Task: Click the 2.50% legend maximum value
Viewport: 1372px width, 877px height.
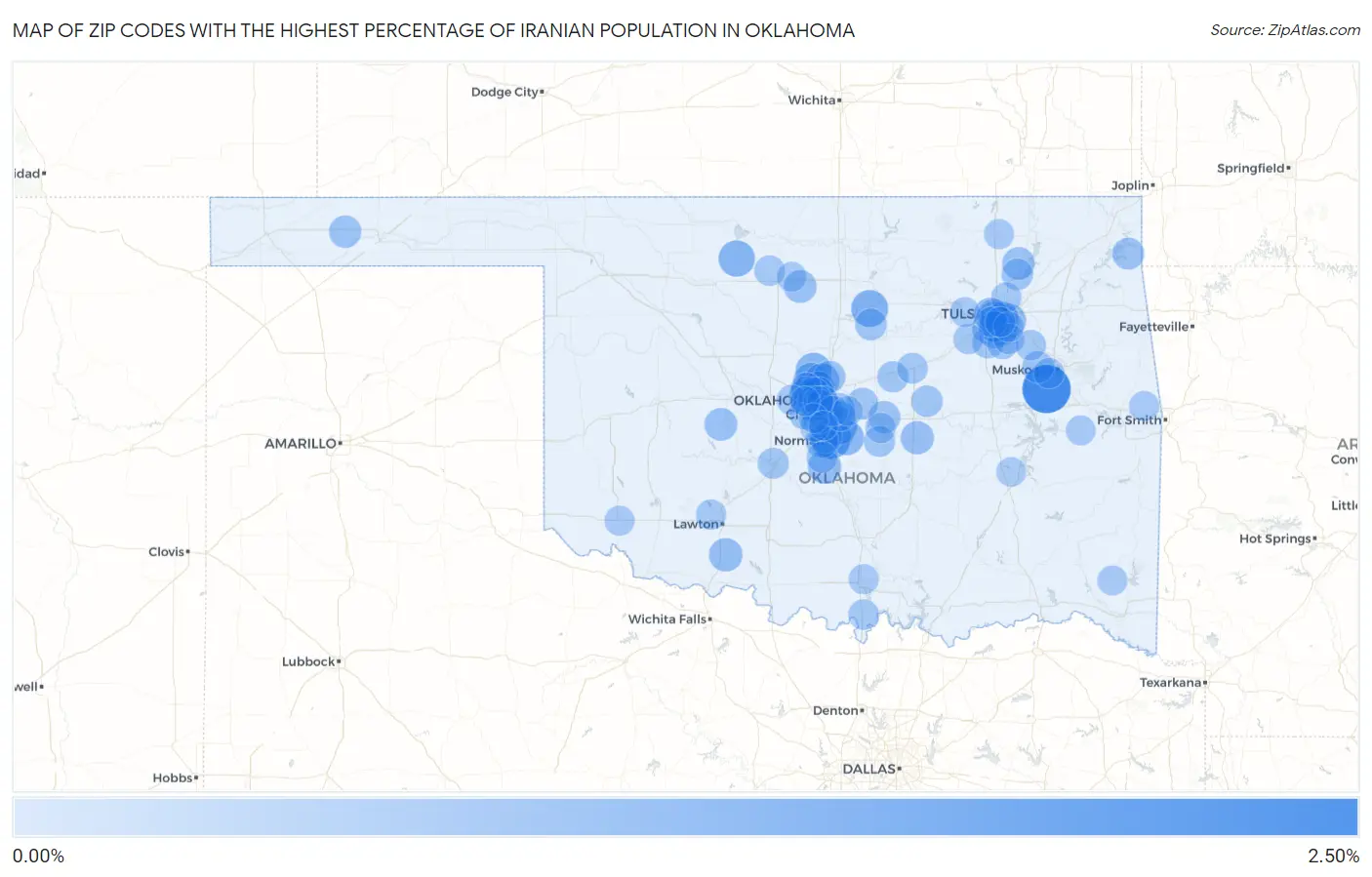Action: coord(1333,856)
